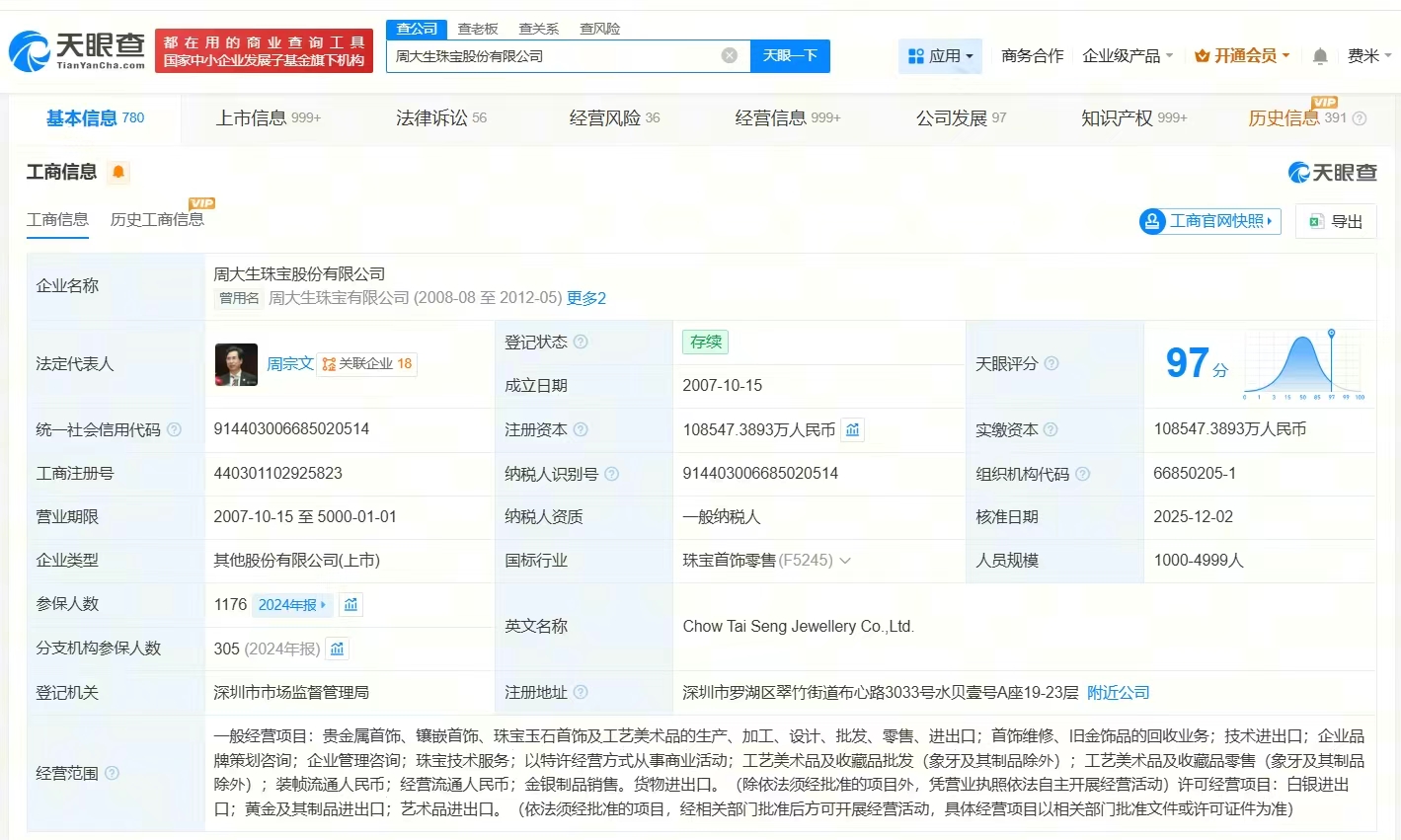Click the 天眼评分 score distribution chart
Screen dimensions: 1401x840
click(x=1303, y=364)
